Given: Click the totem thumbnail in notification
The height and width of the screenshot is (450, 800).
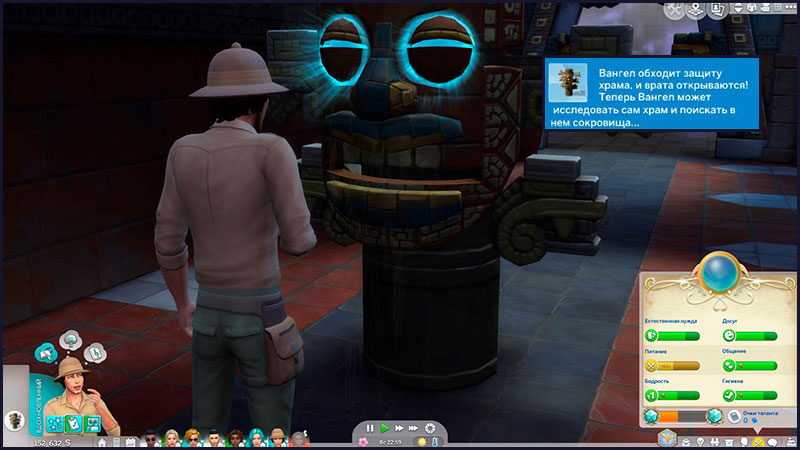Looking at the screenshot, I should point(568,82).
